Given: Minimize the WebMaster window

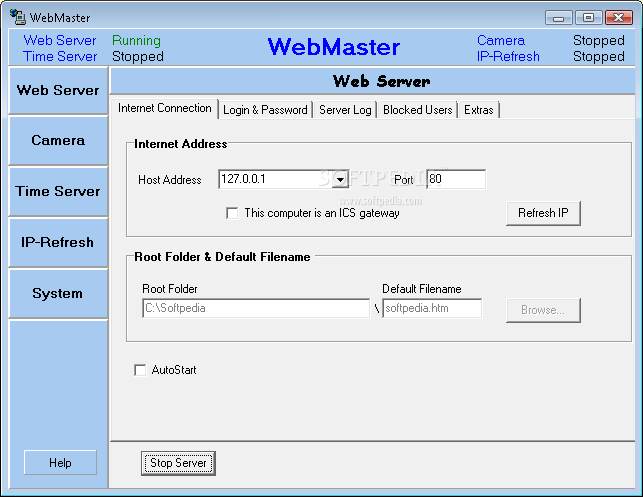Looking at the screenshot, I should click(558, 18).
